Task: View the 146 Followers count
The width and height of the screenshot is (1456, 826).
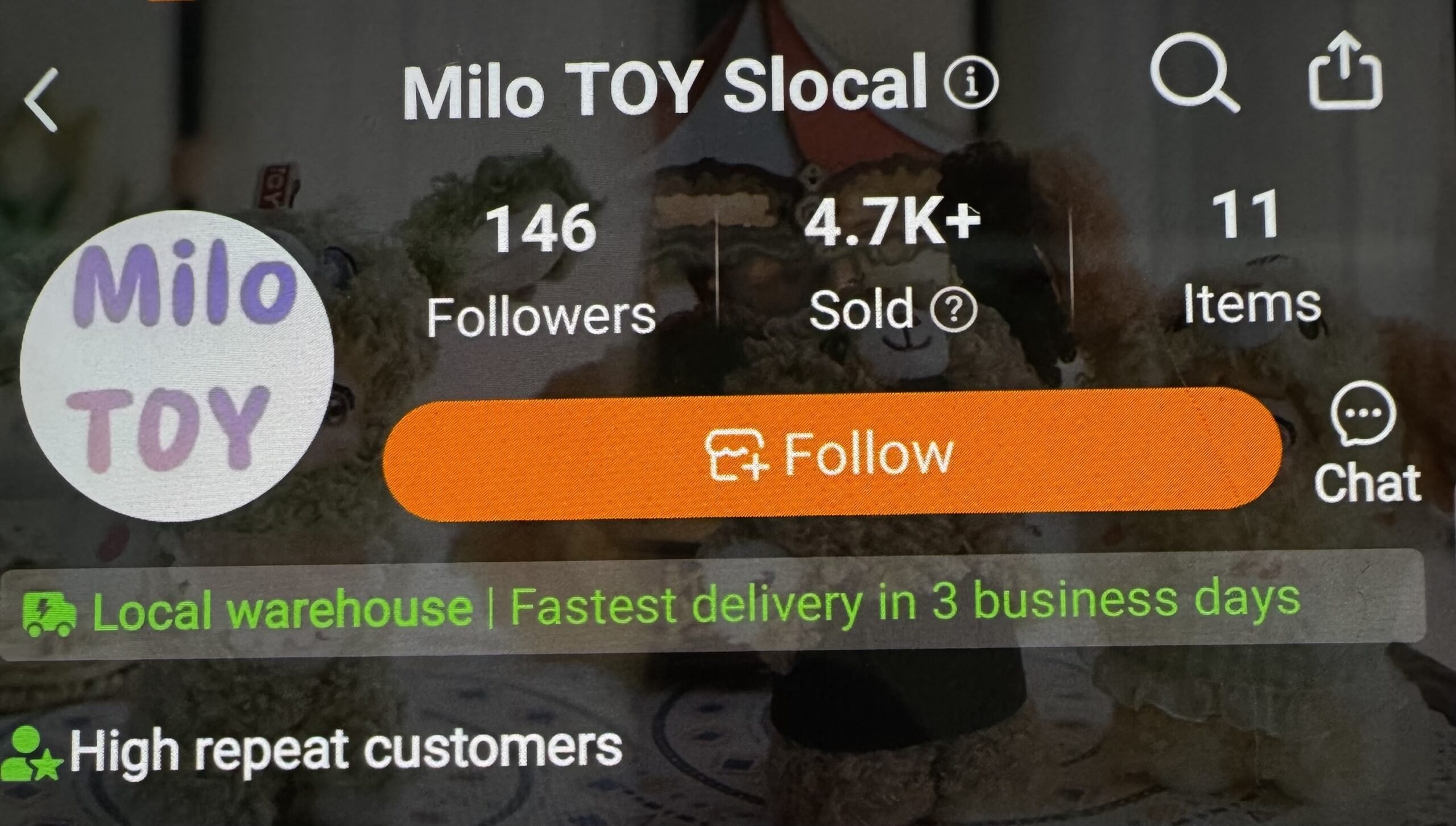Action: click(541, 269)
